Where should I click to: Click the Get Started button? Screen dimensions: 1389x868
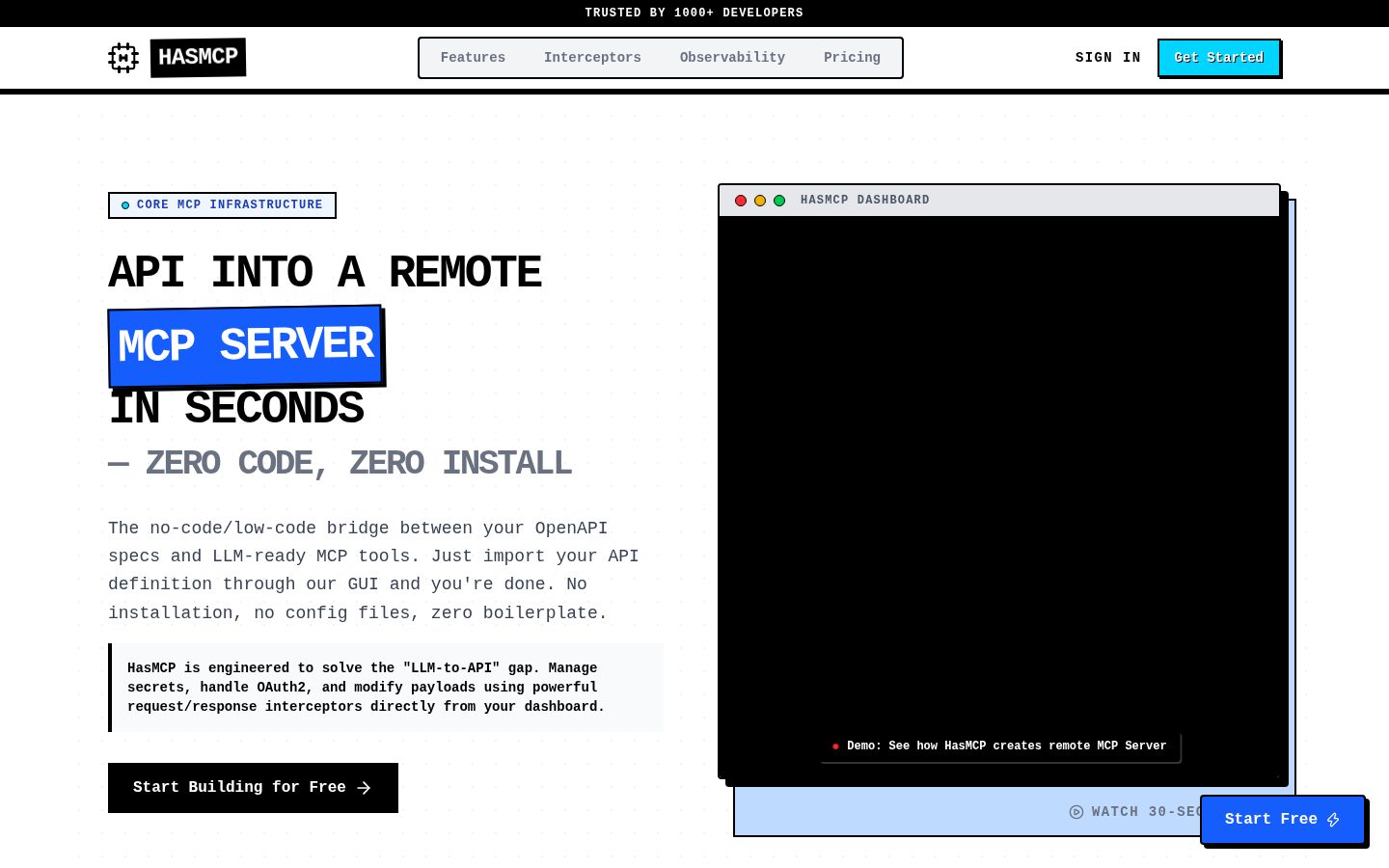(1219, 58)
